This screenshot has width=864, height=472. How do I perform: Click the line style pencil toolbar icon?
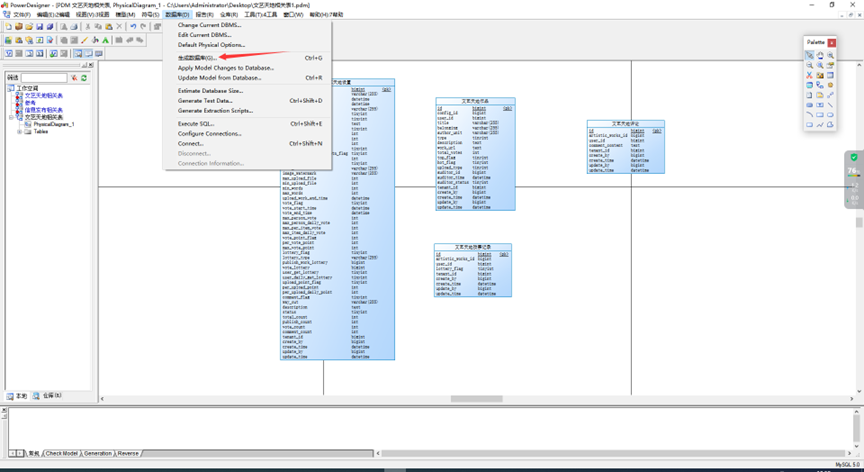coord(84,40)
